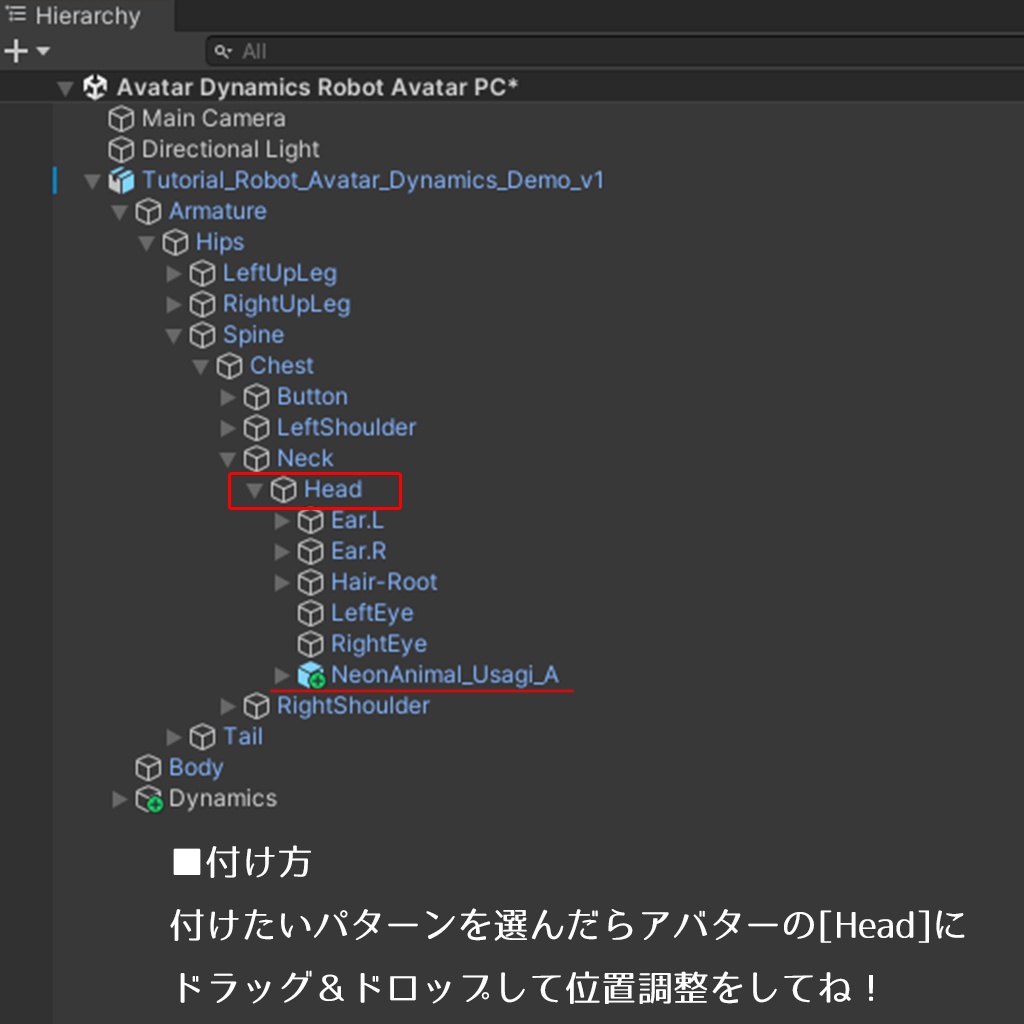This screenshot has height=1024, width=1024.
Task: Click the LeftShoulder cube icon
Action: 257,428
